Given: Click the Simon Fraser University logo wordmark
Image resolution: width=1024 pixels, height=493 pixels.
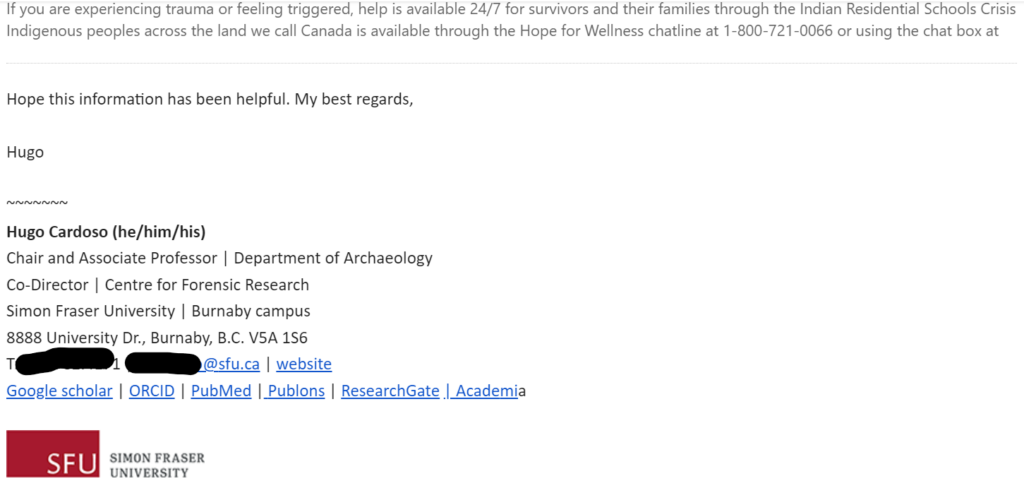Looking at the screenshot, I should click(x=156, y=465).
